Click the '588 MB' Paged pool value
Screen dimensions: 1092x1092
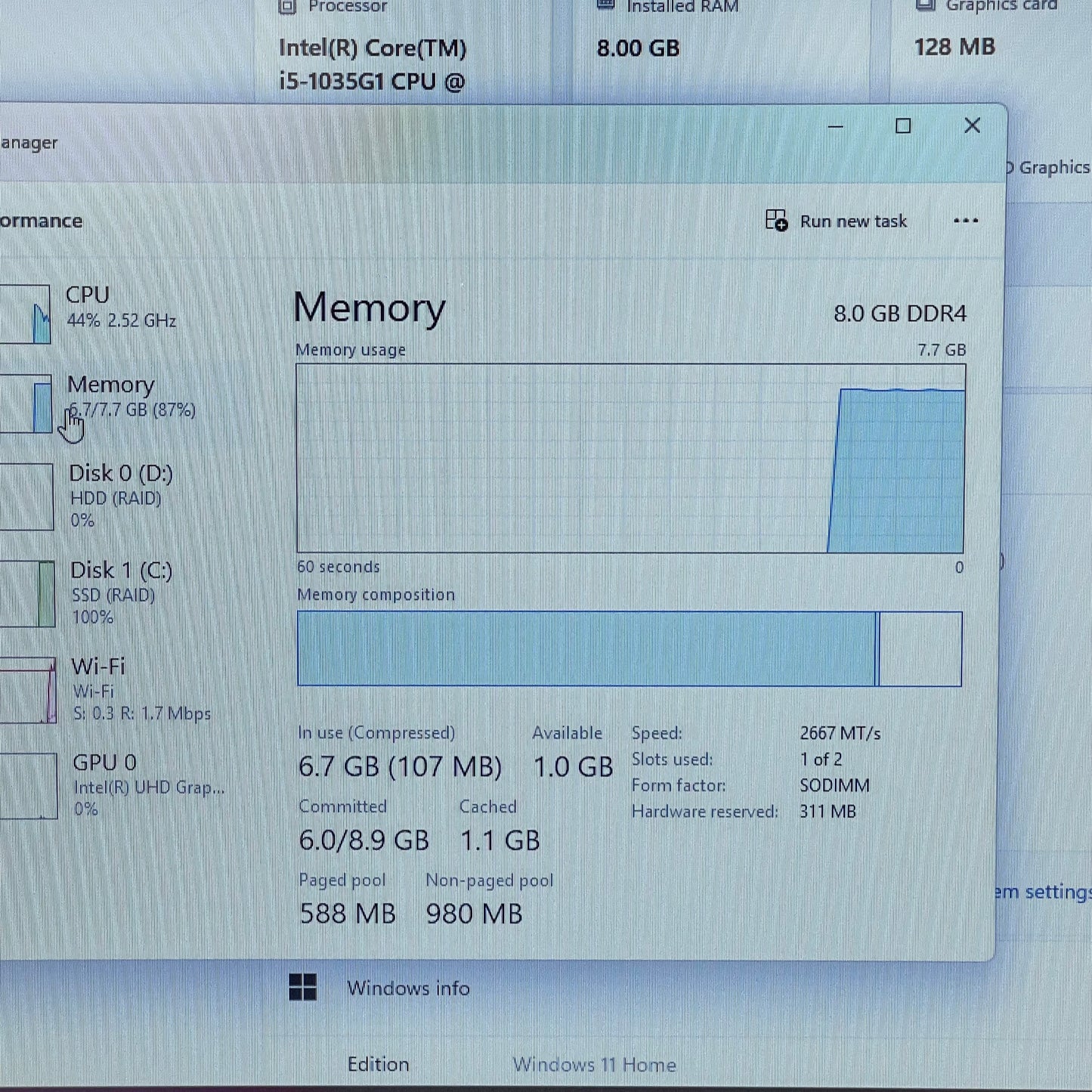coord(348,914)
